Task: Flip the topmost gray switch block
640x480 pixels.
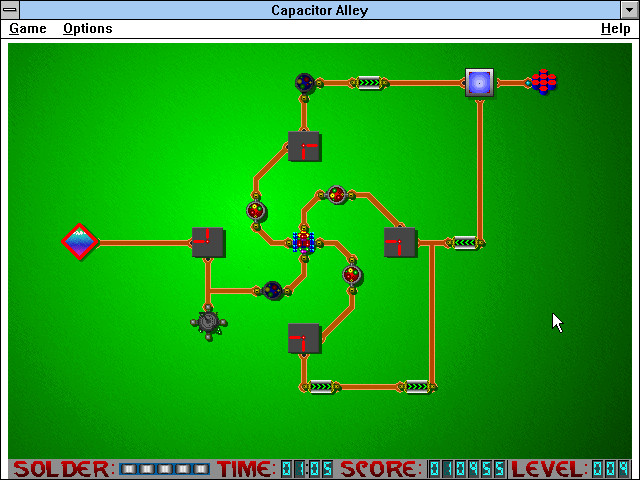Action: point(304,146)
